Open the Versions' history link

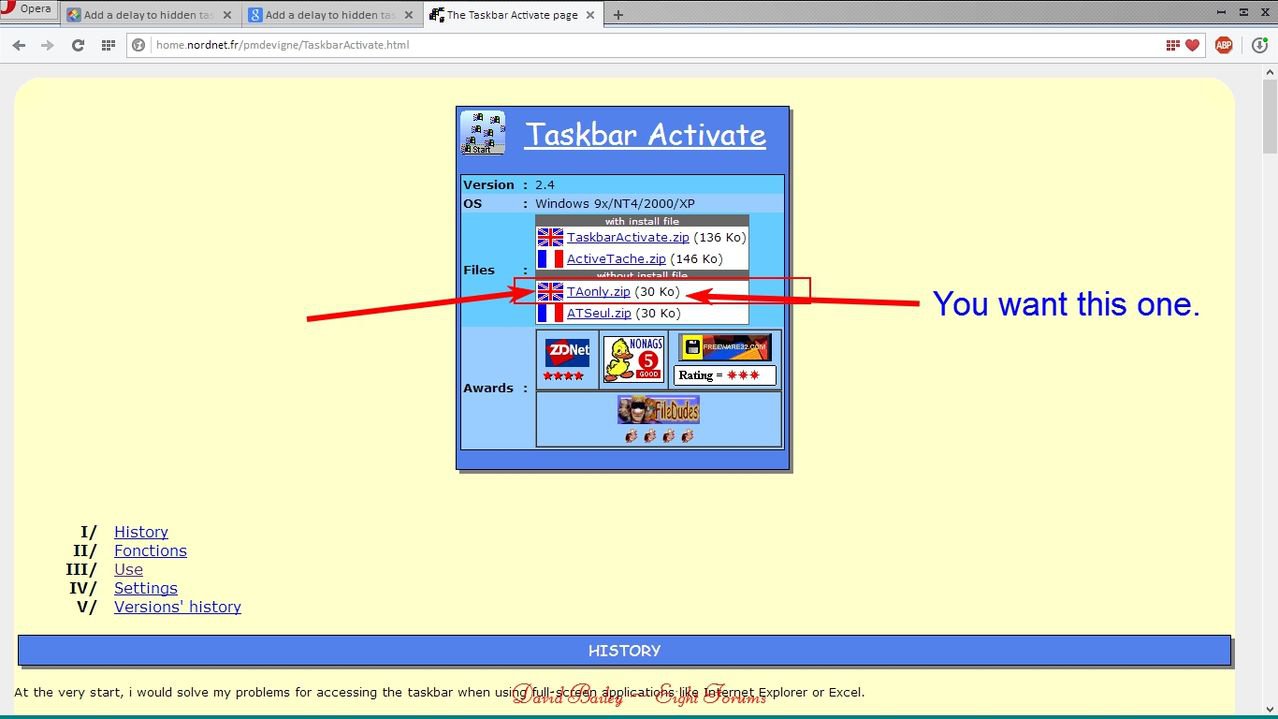177,607
